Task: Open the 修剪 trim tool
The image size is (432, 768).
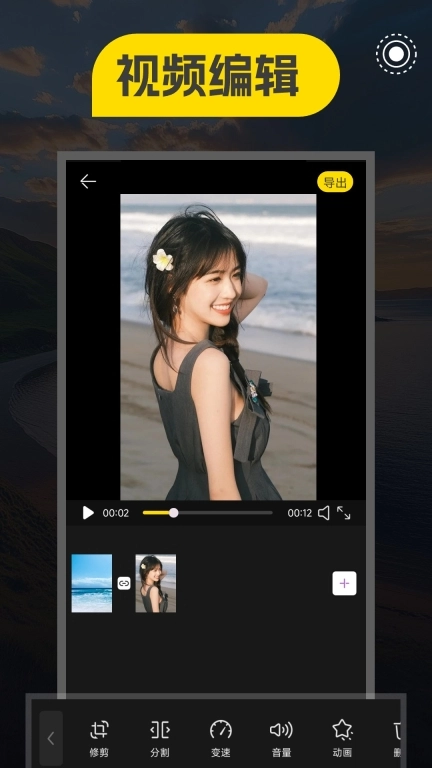Action: coord(99,739)
